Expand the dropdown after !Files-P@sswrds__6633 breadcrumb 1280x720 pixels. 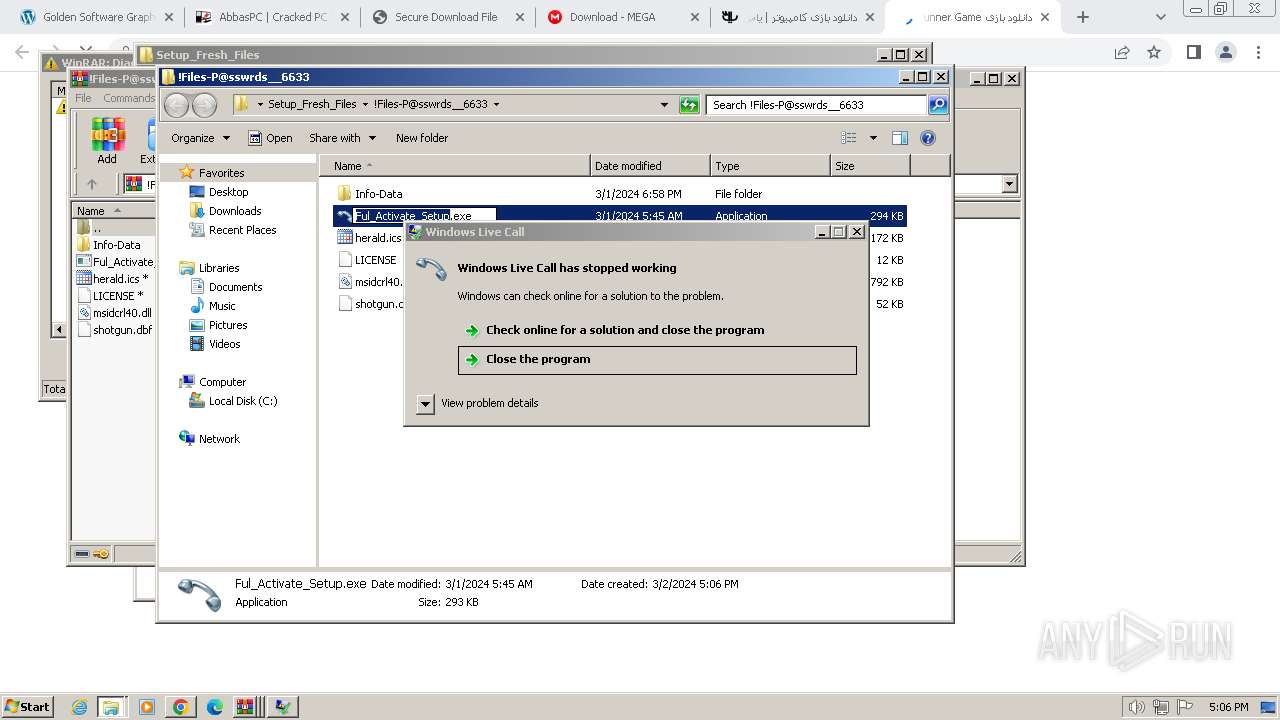pos(496,104)
